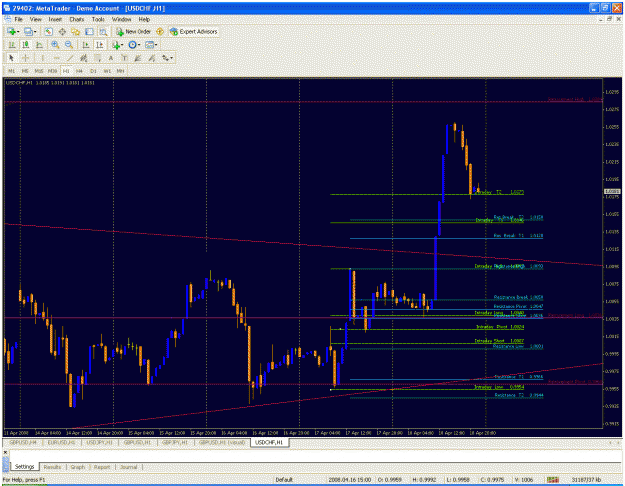Select the crosshair tool

point(26,58)
